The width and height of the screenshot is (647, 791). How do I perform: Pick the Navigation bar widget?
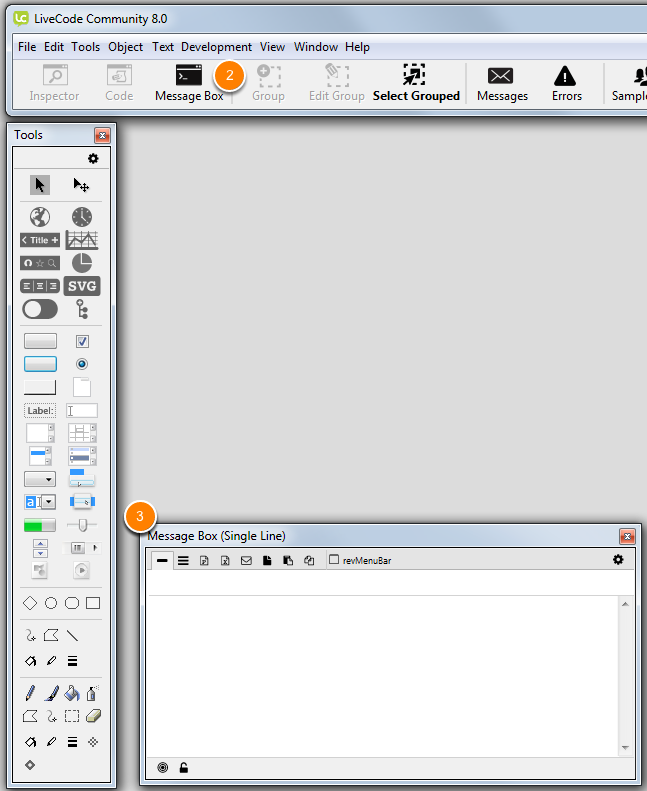coord(40,263)
